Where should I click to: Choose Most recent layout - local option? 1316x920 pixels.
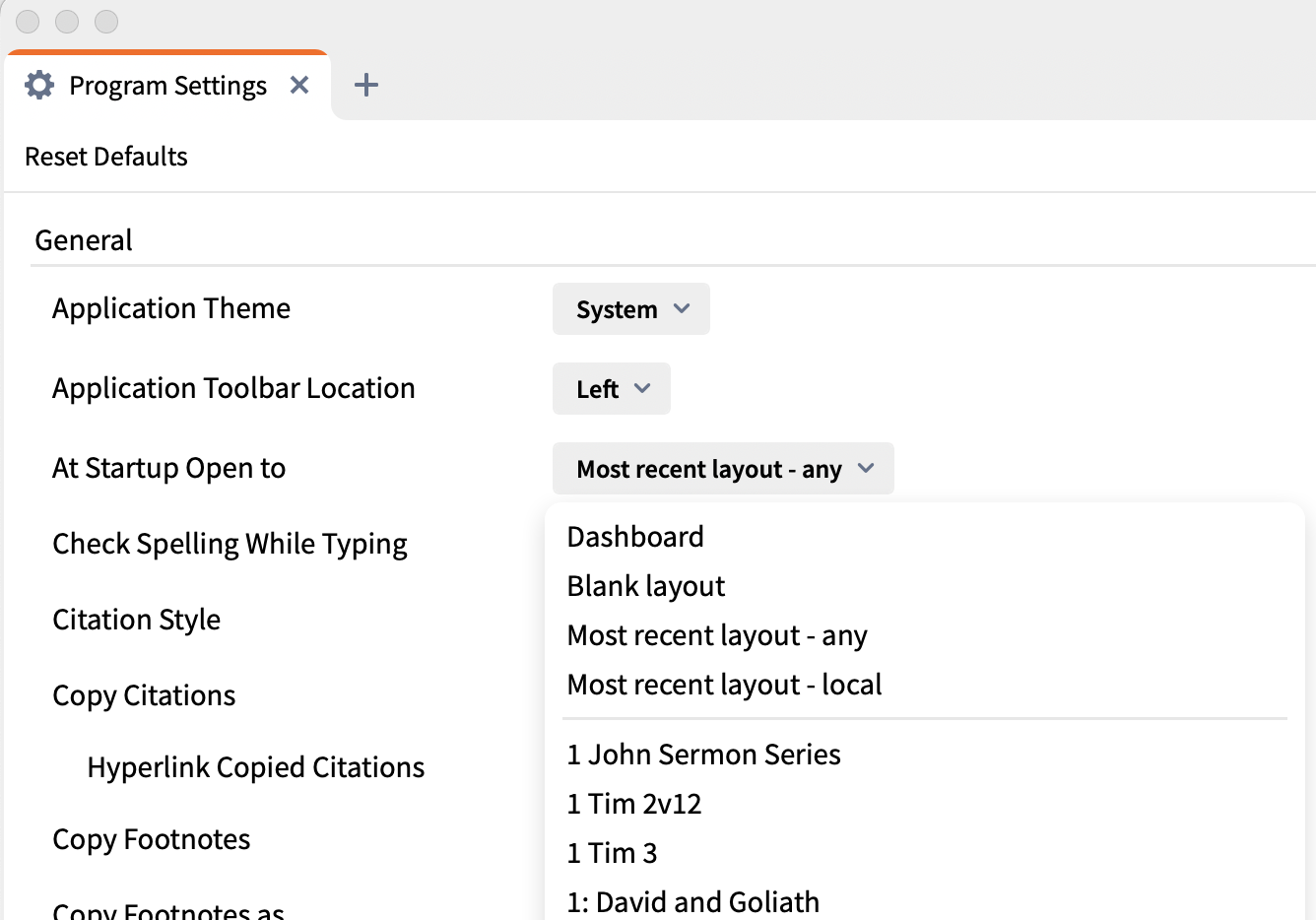pyautogui.click(x=724, y=685)
